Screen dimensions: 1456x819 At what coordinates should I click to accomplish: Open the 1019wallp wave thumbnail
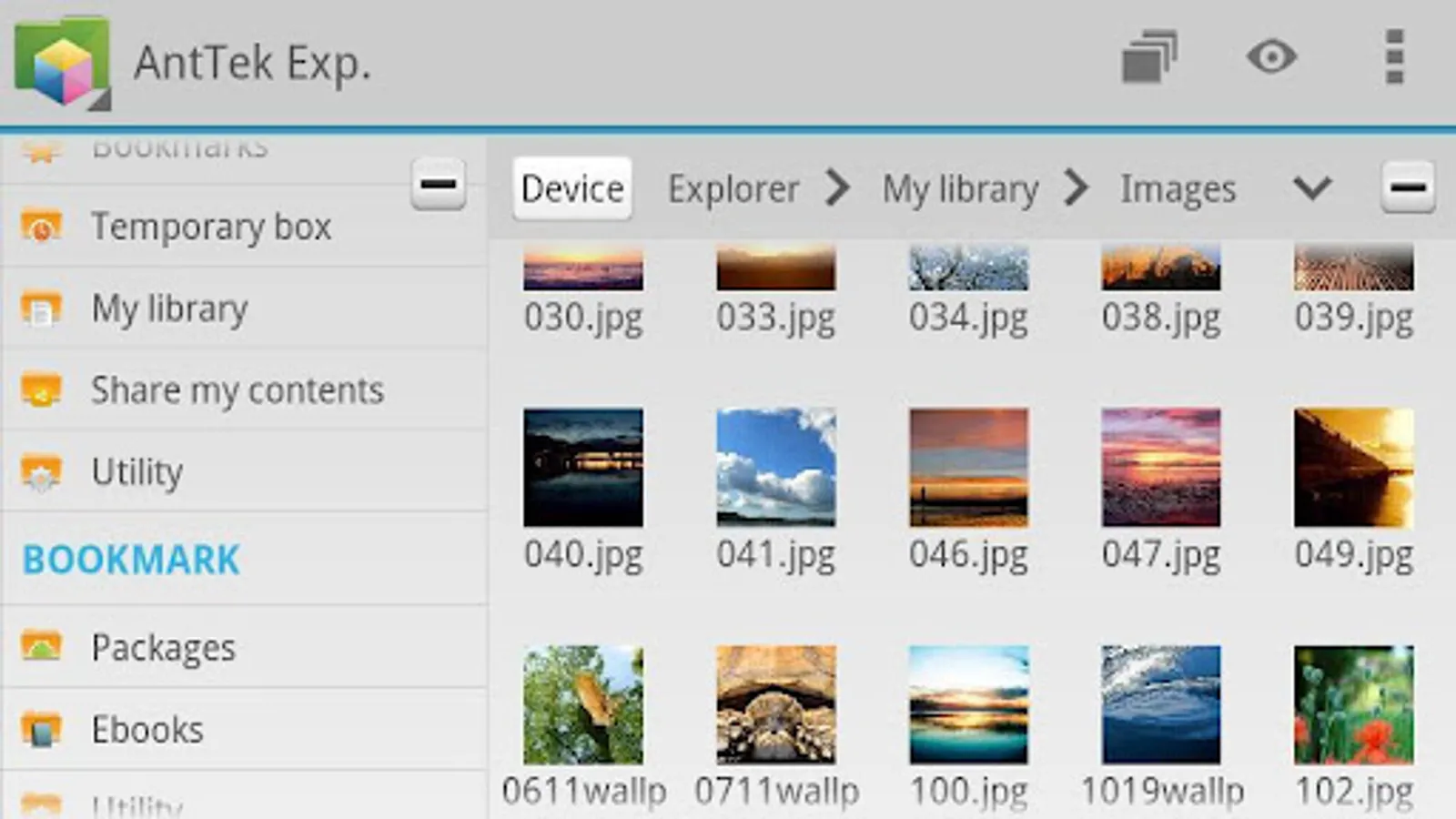tap(1161, 705)
